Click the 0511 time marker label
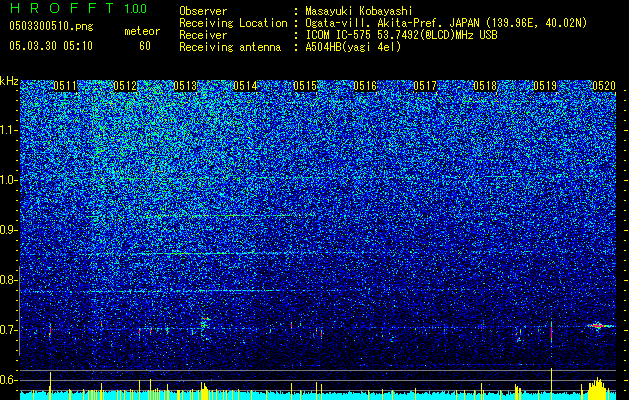629x400 pixels. pos(65,86)
